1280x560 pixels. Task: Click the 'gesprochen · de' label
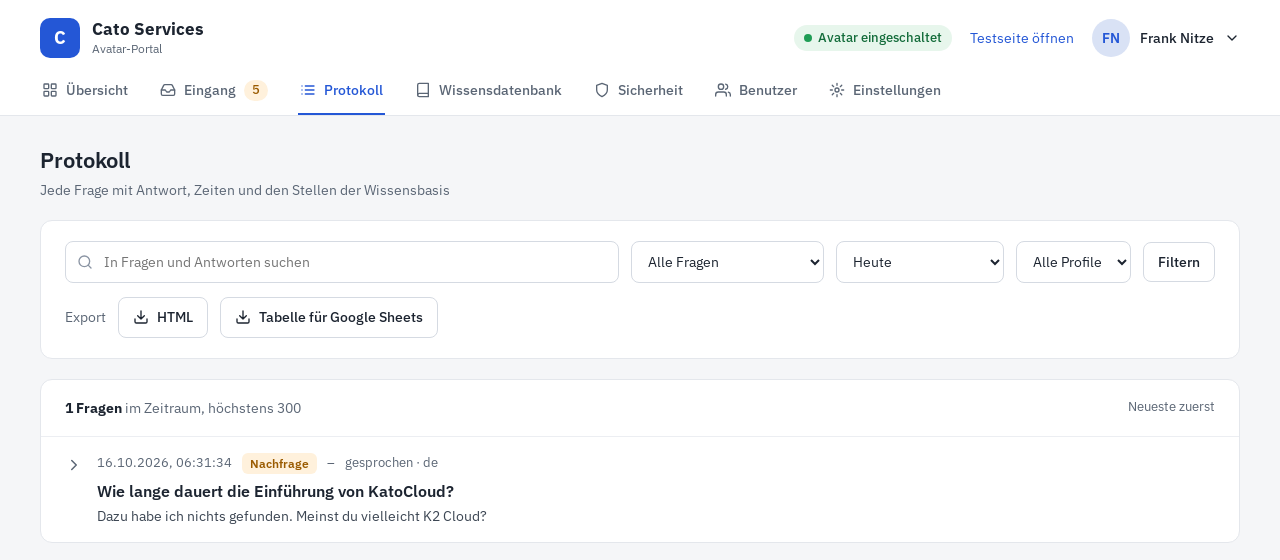(391, 463)
